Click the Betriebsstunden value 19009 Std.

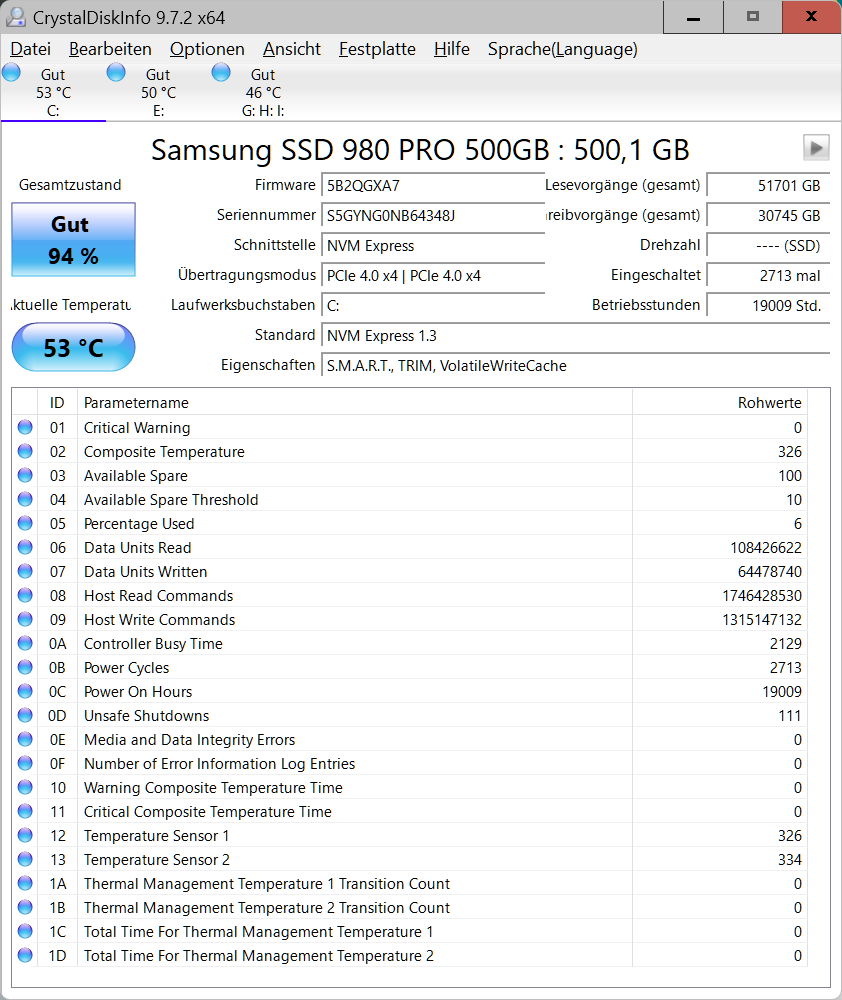[x=768, y=305]
